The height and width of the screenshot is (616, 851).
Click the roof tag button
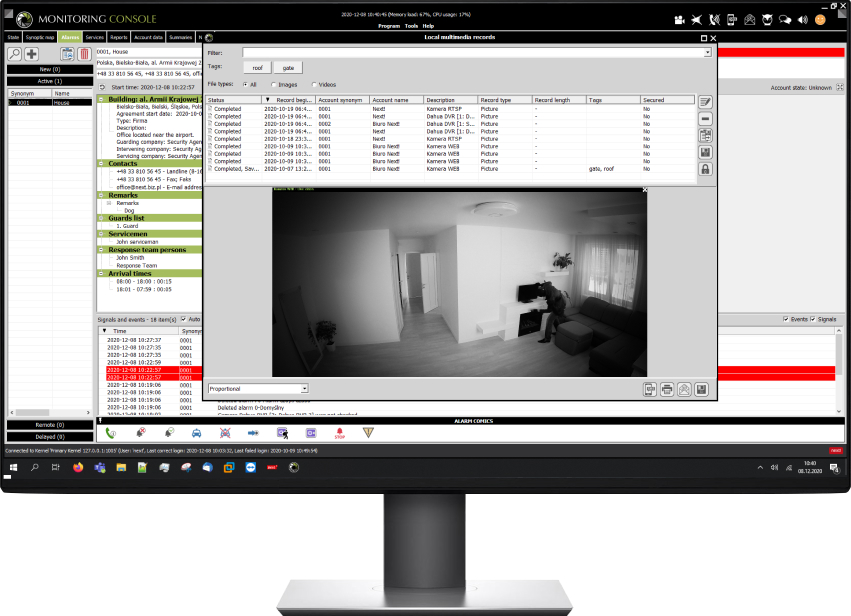(x=257, y=68)
